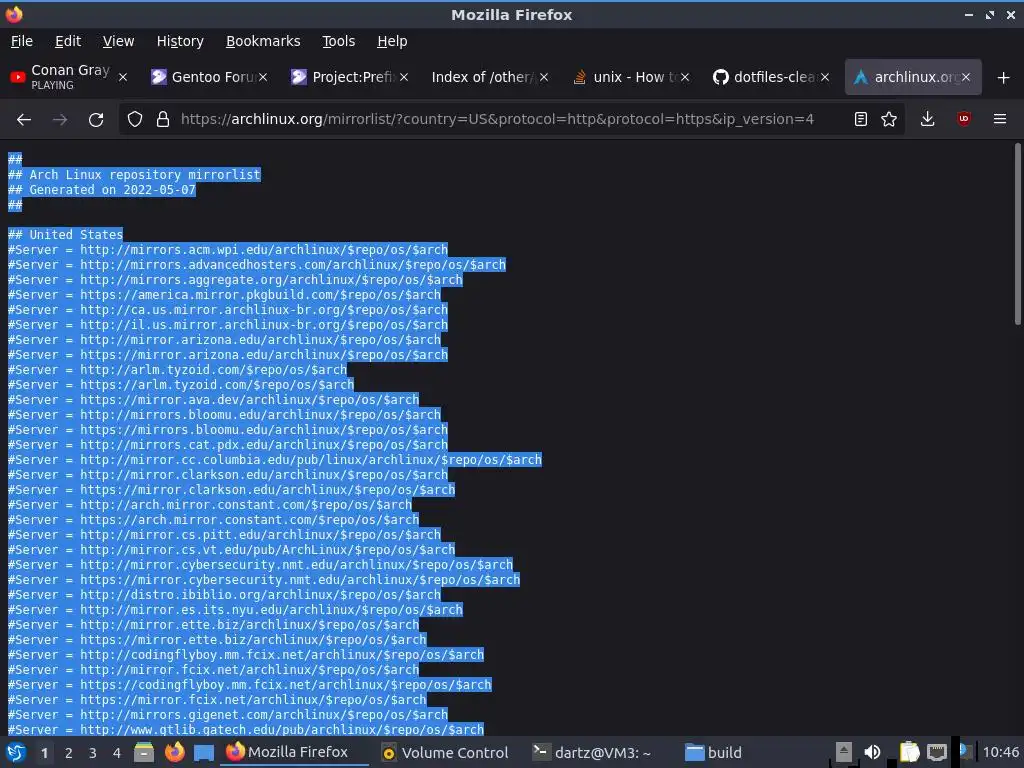1024x768 pixels.
Task: Open the History menu
Action: point(180,41)
